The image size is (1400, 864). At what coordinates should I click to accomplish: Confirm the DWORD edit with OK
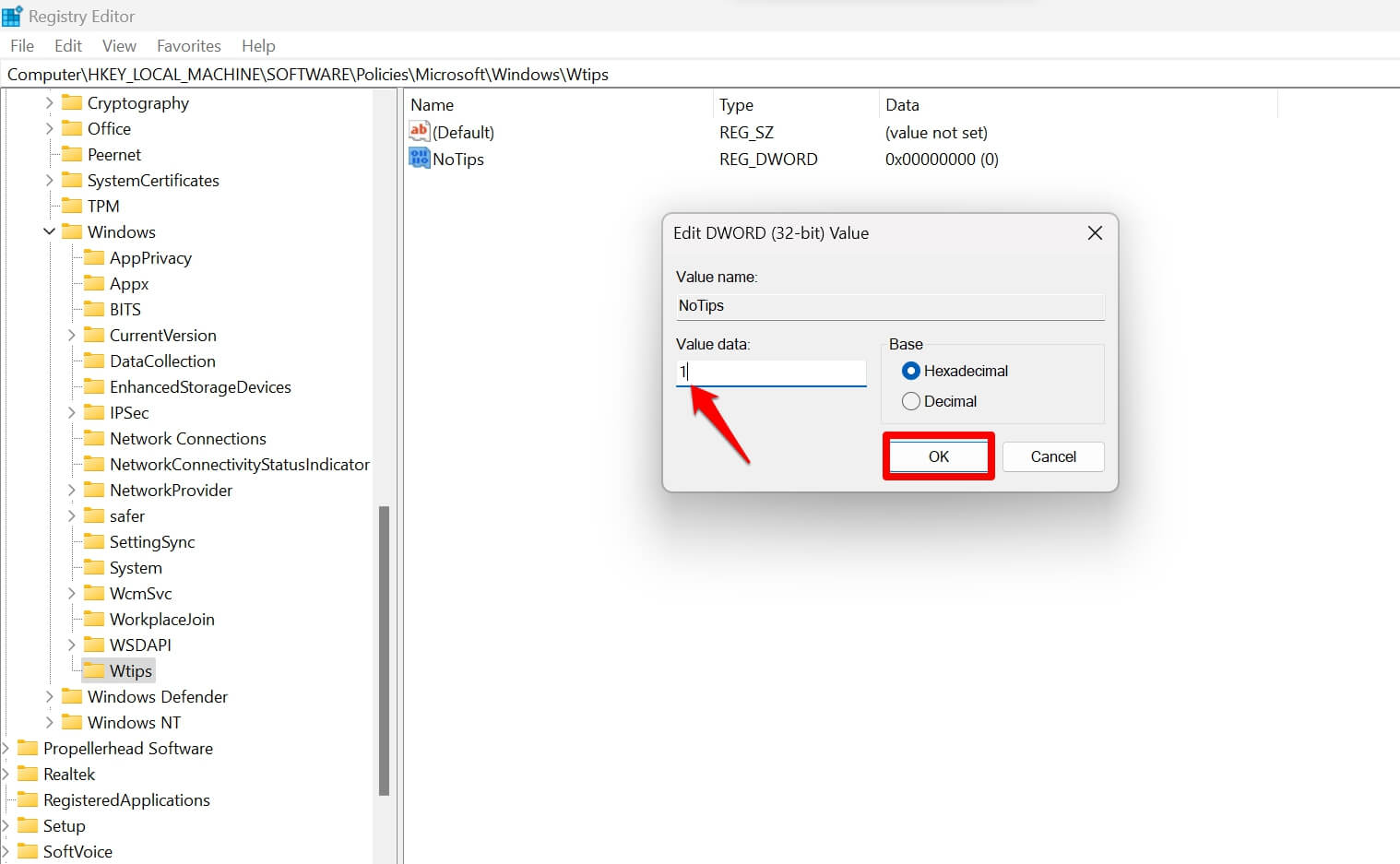[x=939, y=456]
